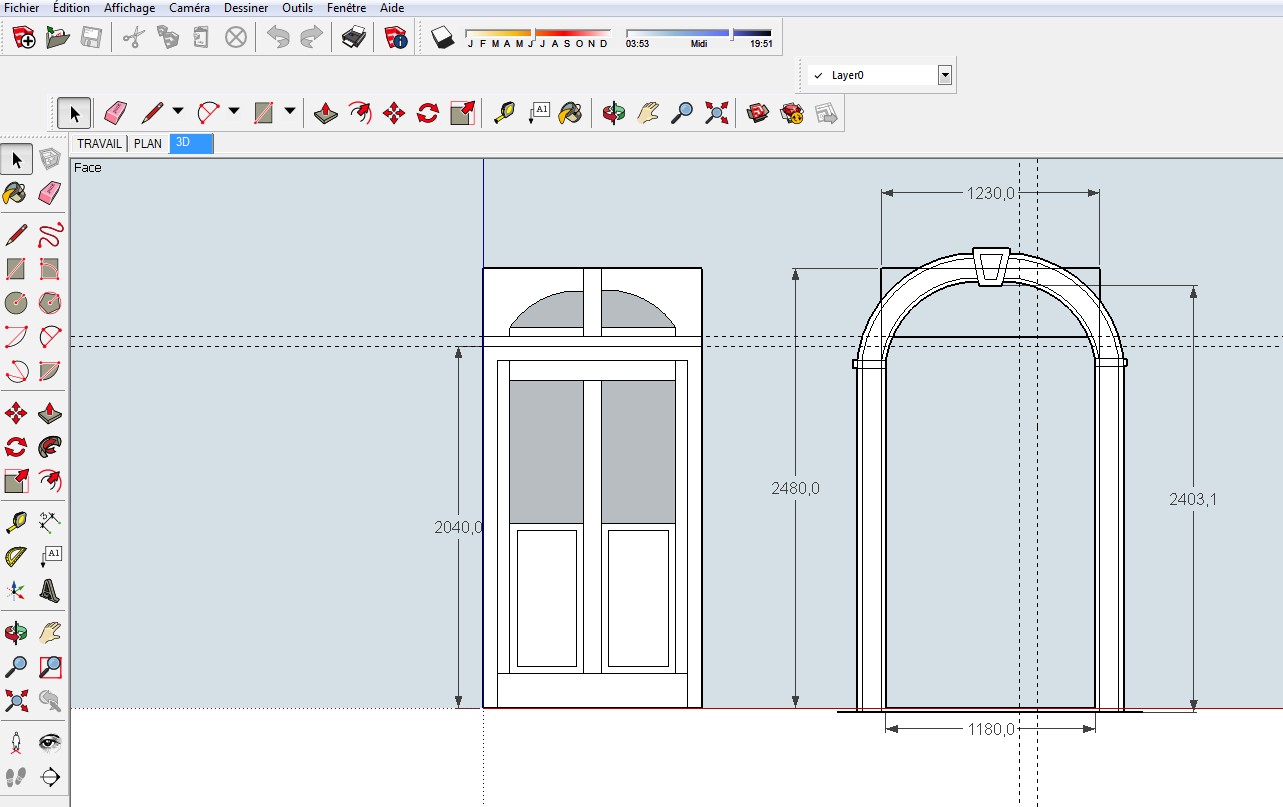This screenshot has width=1283, height=807.
Task: Select the Paint Bucket in left toolset
Action: 16,192
